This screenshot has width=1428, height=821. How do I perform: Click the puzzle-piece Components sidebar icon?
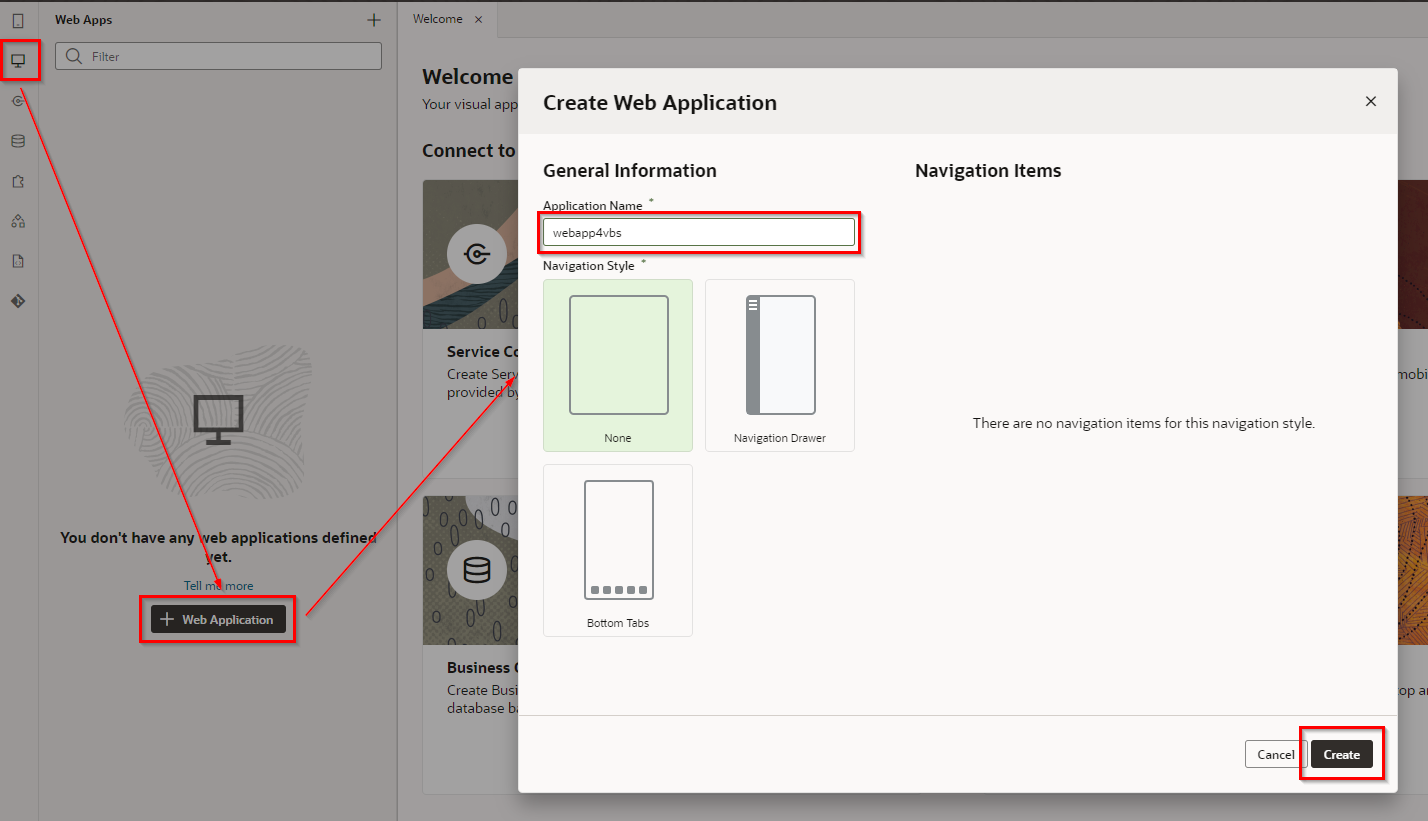click(18, 181)
